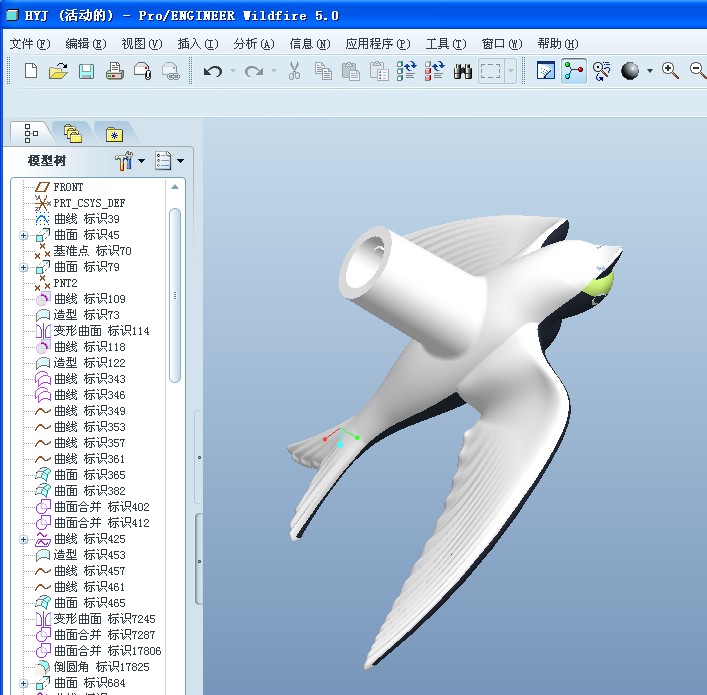This screenshot has width=707, height=695.
Task: Click the New file icon
Action: click(31, 71)
